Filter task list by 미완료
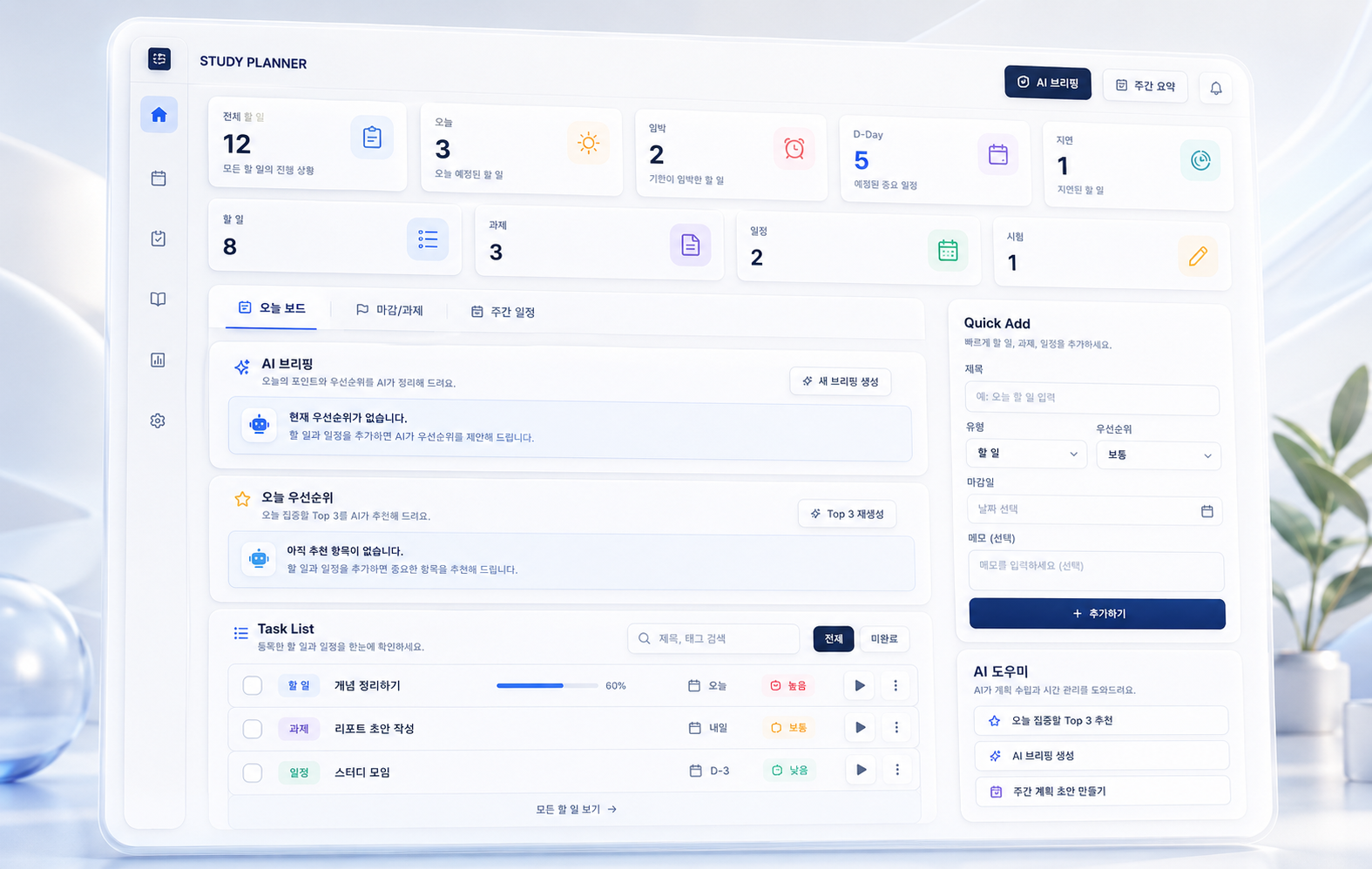Screen dimensions: 1372x869 coord(884,639)
